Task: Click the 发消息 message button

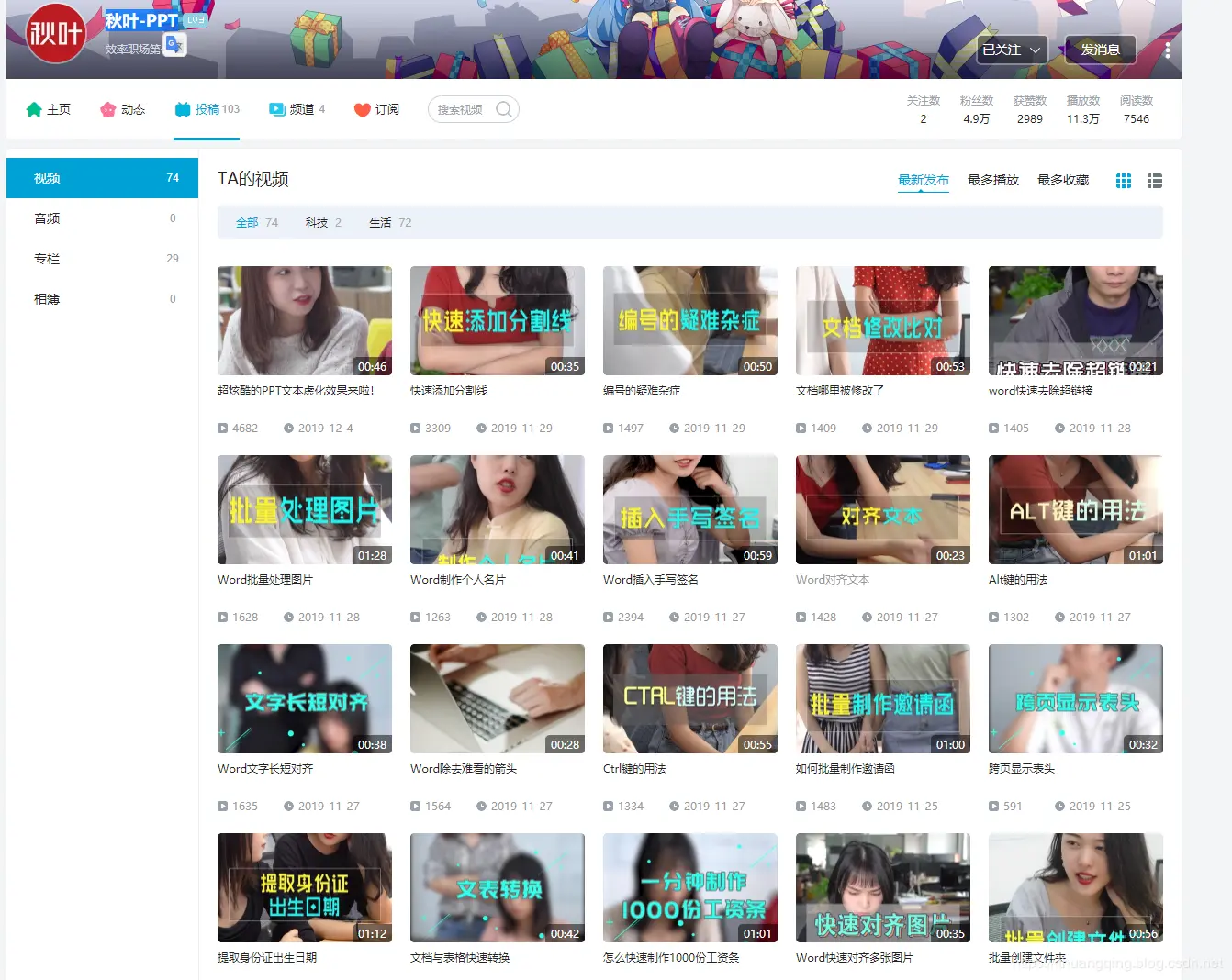Action: click(1100, 50)
